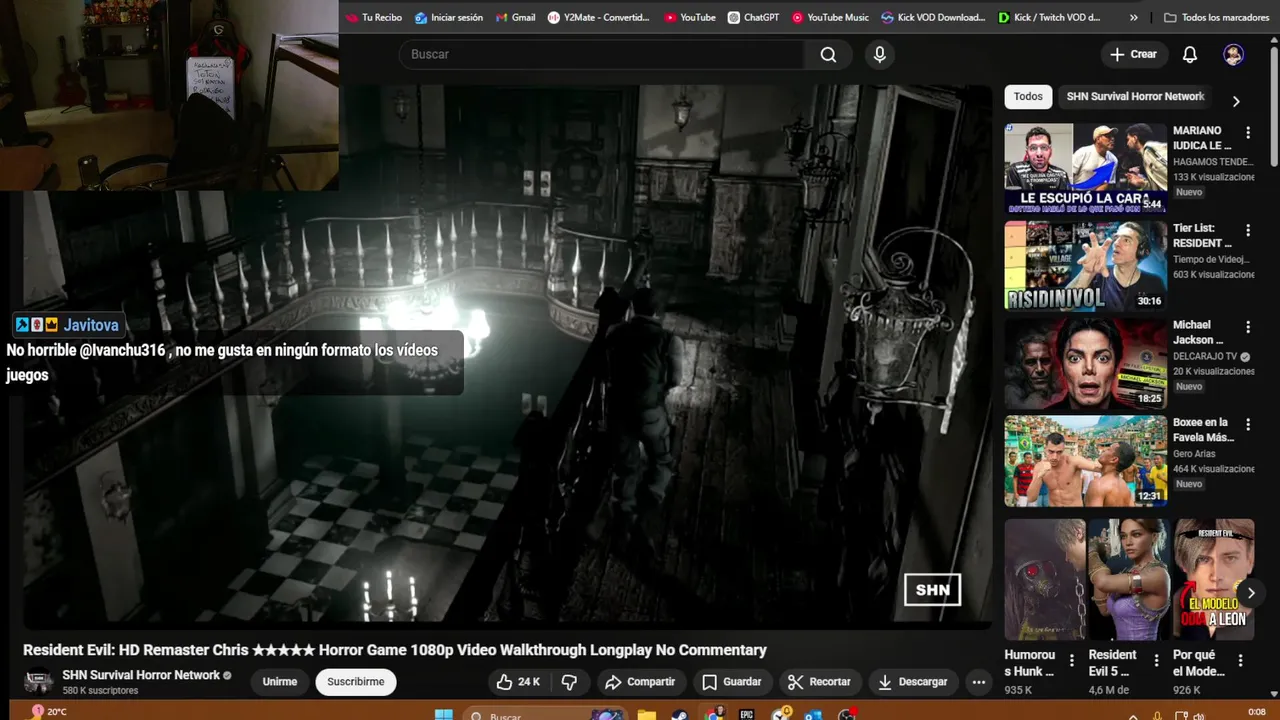Show next filter chips with right arrow
The height and width of the screenshot is (720, 1280).
click(x=1236, y=101)
